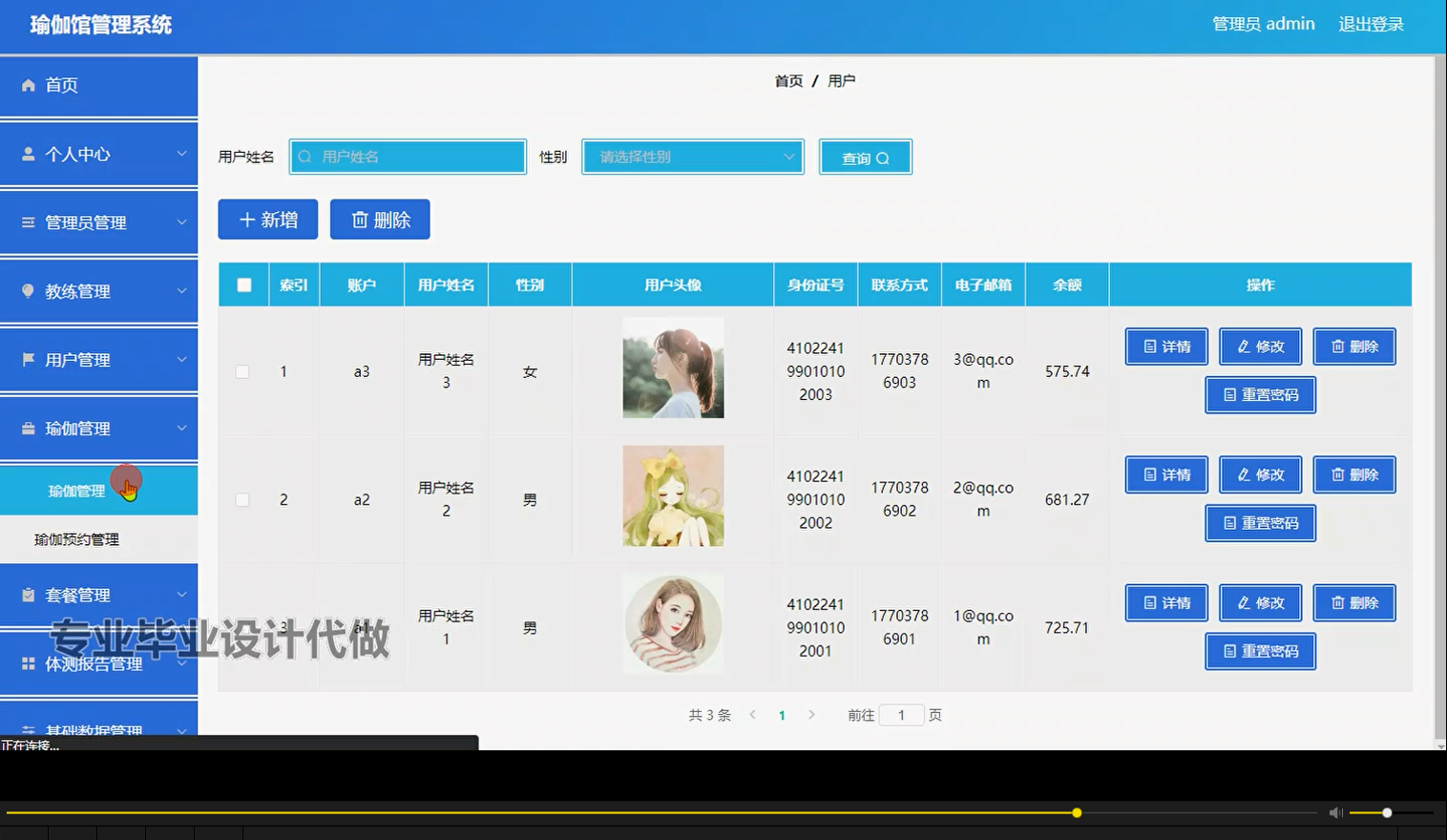The height and width of the screenshot is (840, 1447).
Task: Click the 新增 button to add a user
Action: pos(267,219)
